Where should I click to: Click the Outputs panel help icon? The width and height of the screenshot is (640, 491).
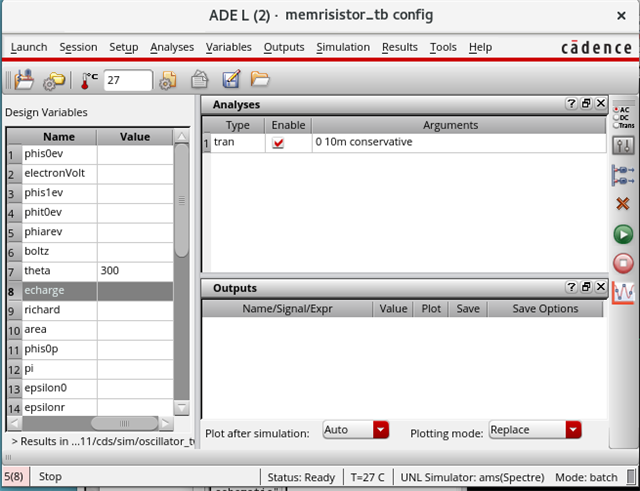(571, 287)
